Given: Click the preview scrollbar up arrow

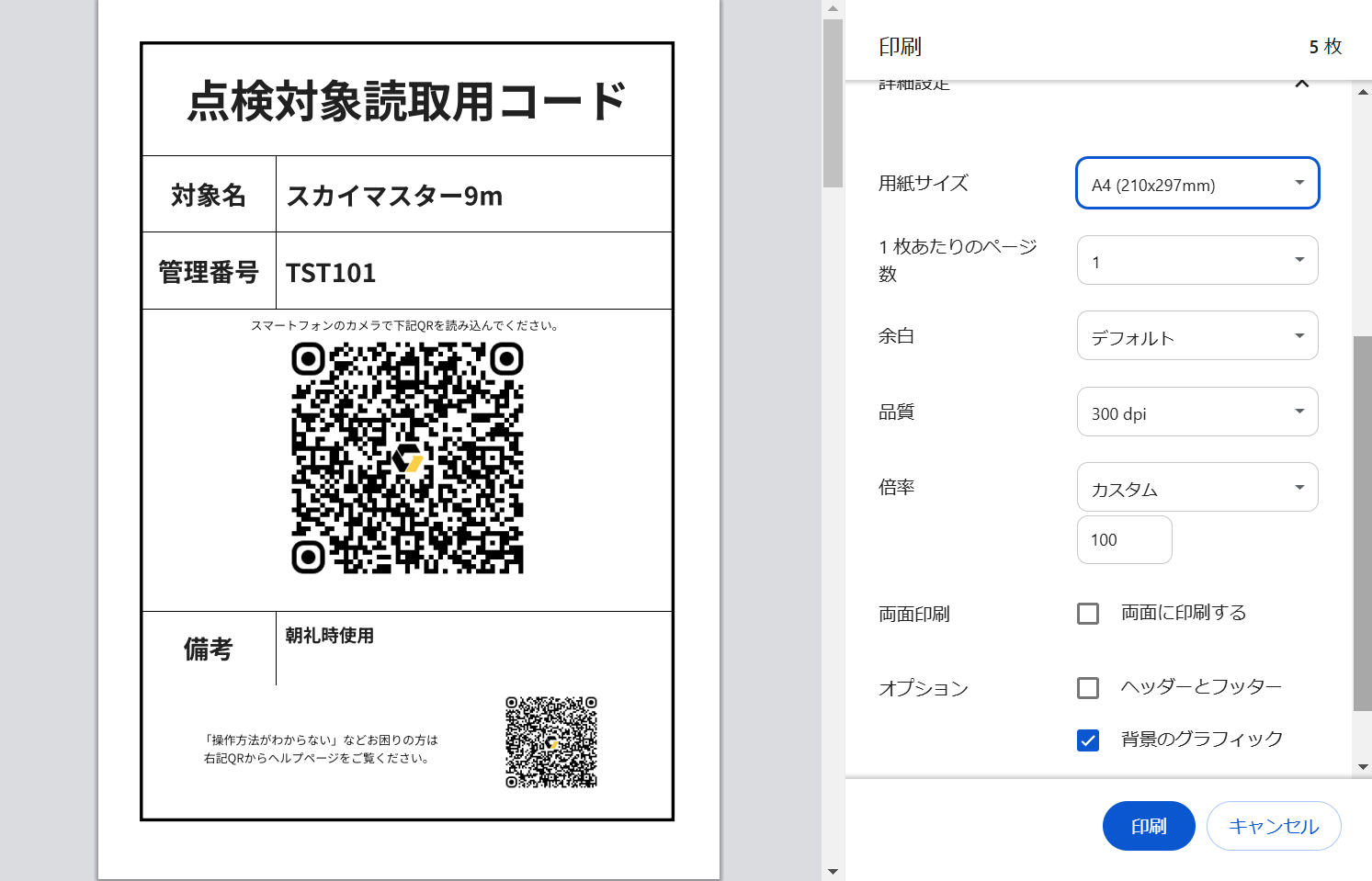Looking at the screenshot, I should click(x=833, y=9).
